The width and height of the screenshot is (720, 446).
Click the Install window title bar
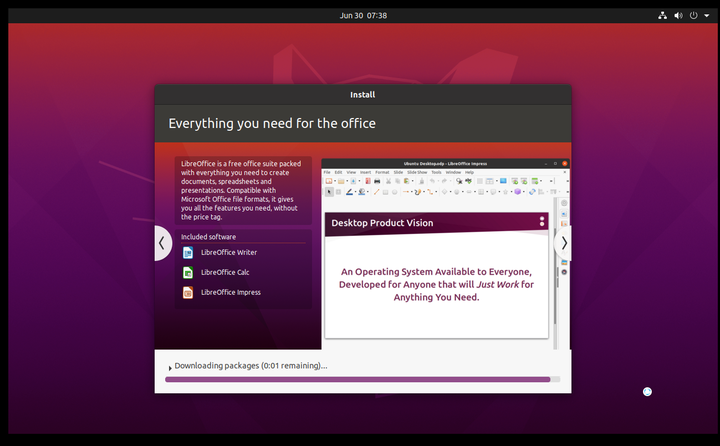tap(363, 95)
